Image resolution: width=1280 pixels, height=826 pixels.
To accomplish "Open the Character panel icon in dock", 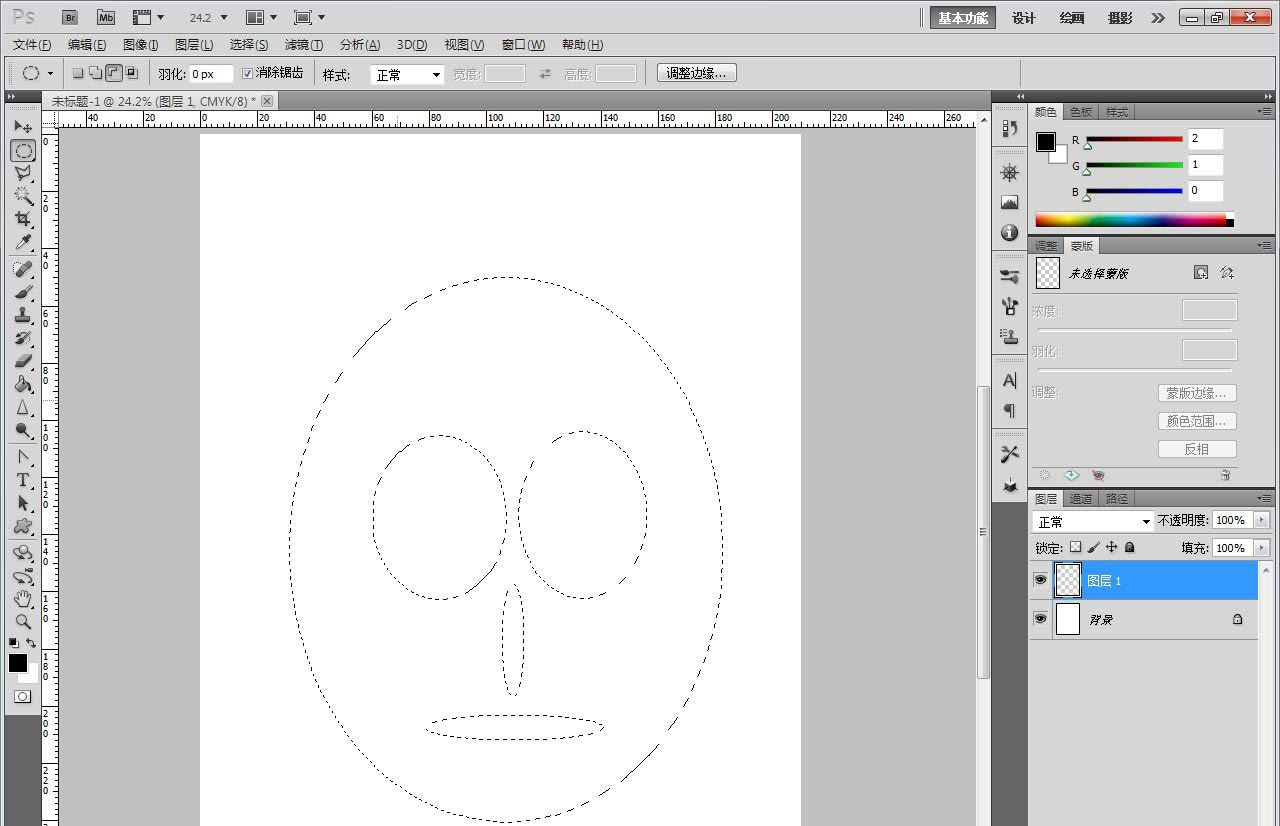I will click(x=1009, y=380).
